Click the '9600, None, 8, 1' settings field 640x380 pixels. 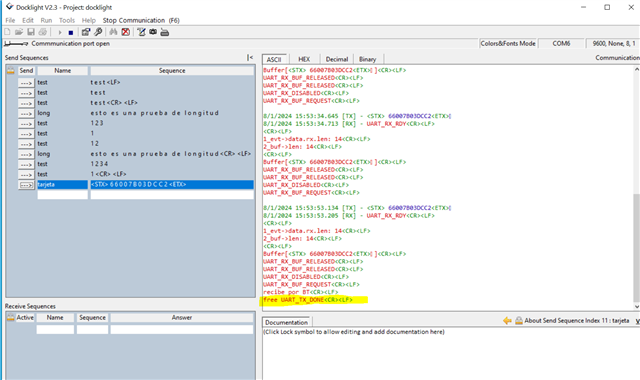(x=613, y=43)
